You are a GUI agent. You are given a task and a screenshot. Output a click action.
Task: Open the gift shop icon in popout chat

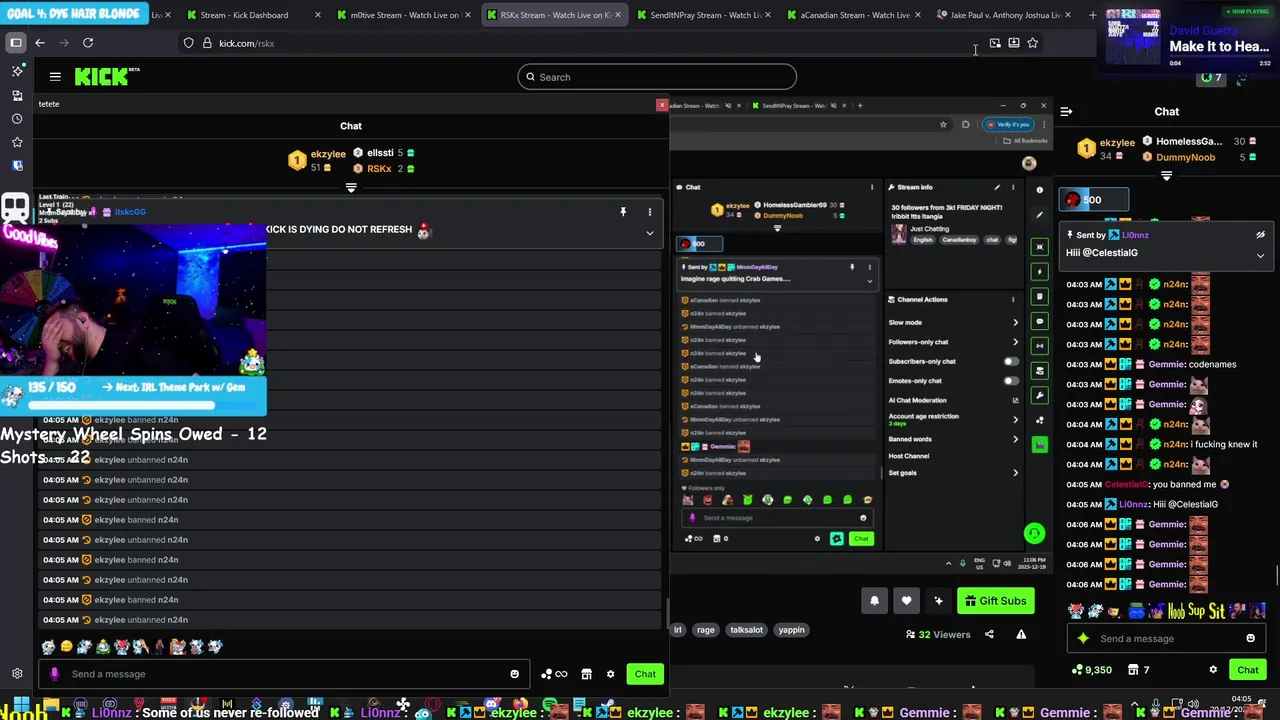587,674
